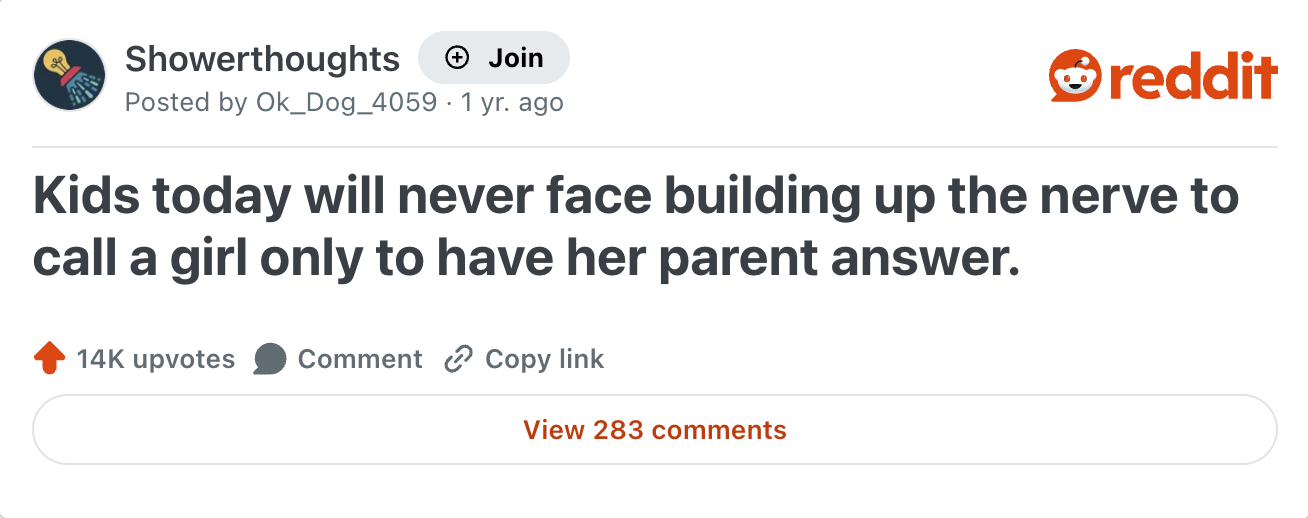
Task: Click the "Posted by" label text
Action: pyautogui.click(x=183, y=102)
